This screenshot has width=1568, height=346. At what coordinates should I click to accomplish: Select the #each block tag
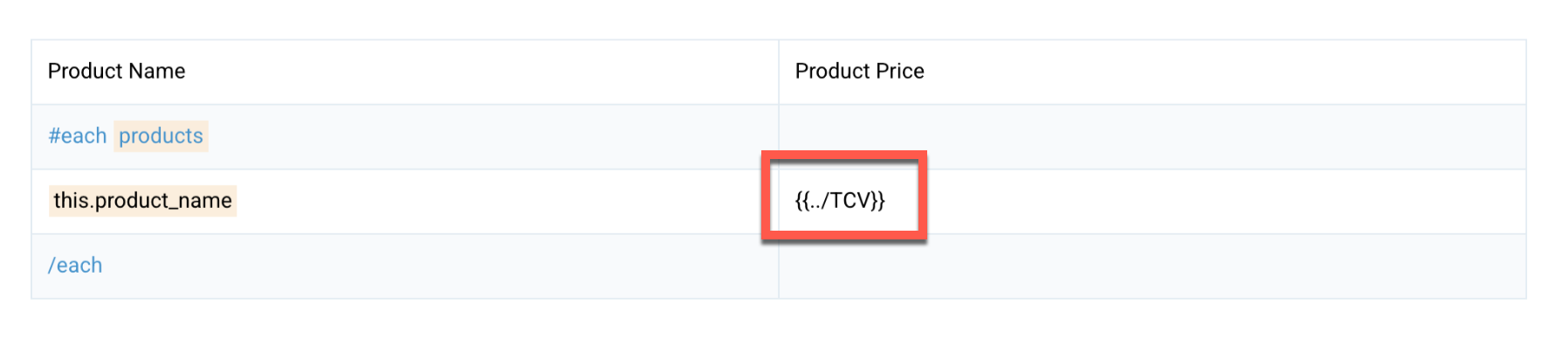77,135
